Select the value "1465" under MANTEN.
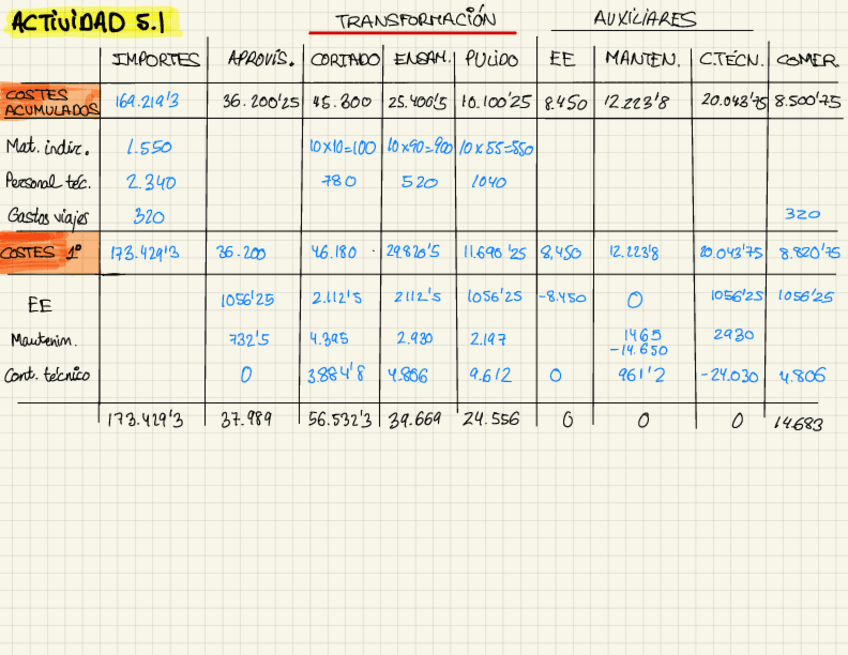The height and width of the screenshot is (655, 848). [642, 335]
